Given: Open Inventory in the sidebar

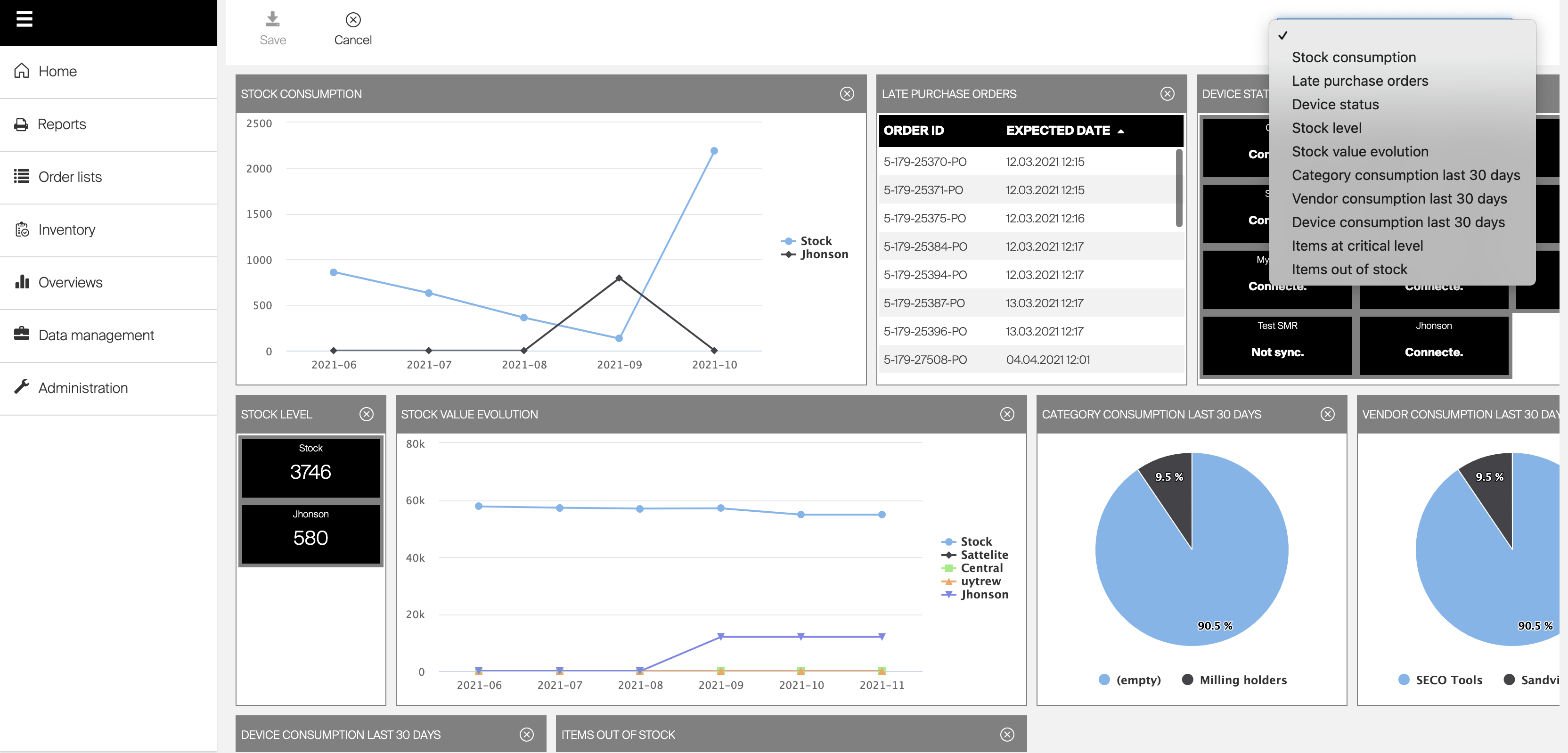Looking at the screenshot, I should pyautogui.click(x=66, y=229).
